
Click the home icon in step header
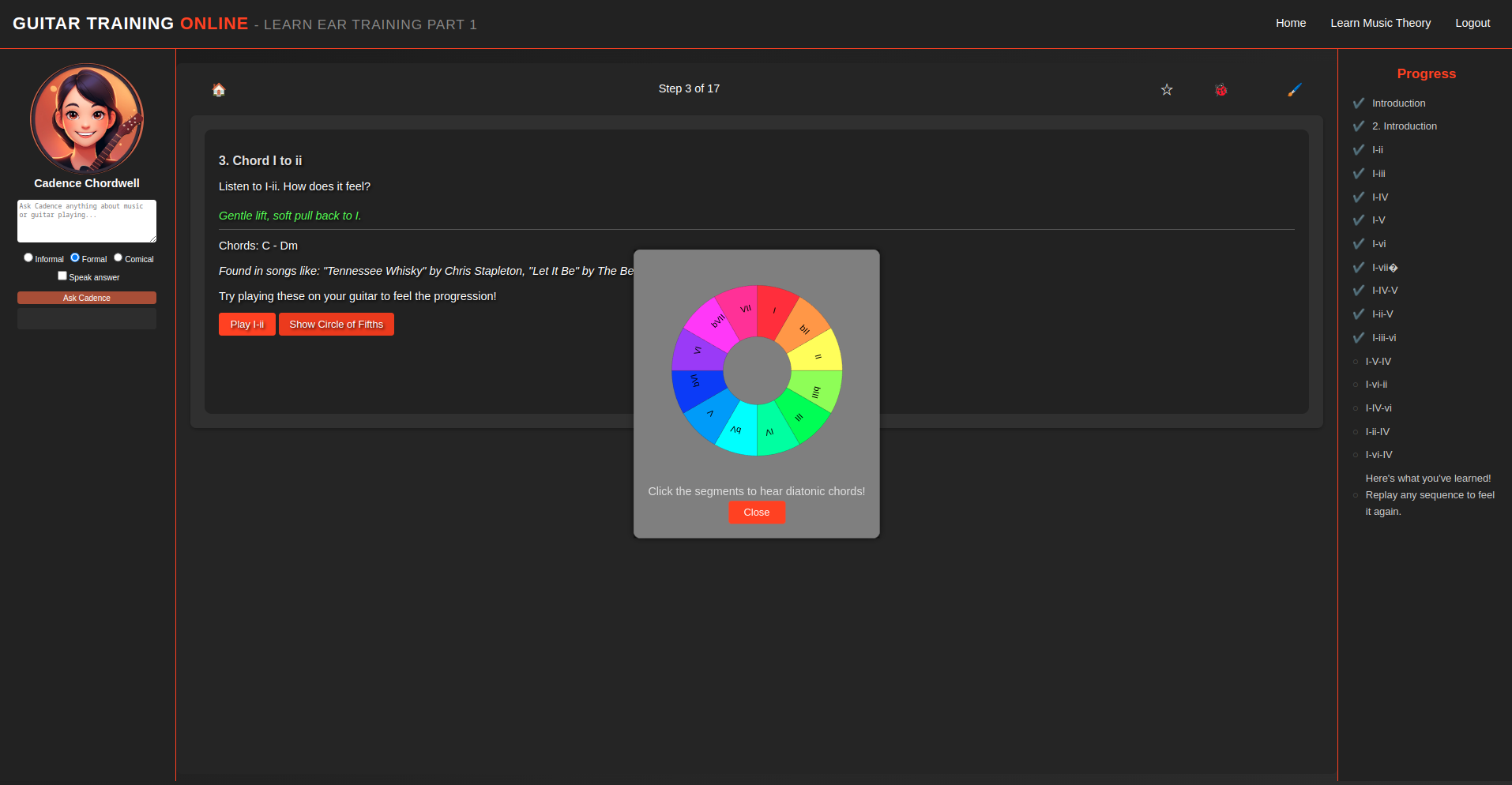219,89
